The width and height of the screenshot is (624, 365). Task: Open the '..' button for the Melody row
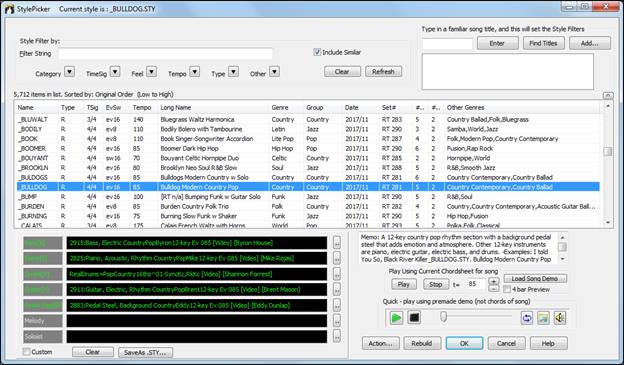[x=337, y=321]
